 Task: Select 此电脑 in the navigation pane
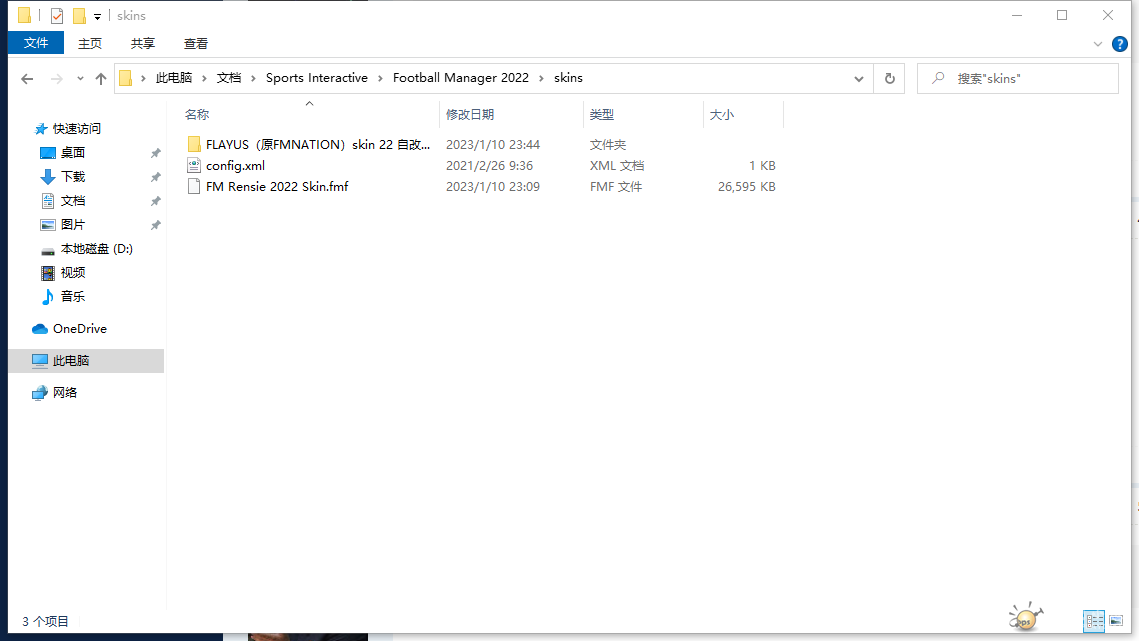[x=86, y=360]
